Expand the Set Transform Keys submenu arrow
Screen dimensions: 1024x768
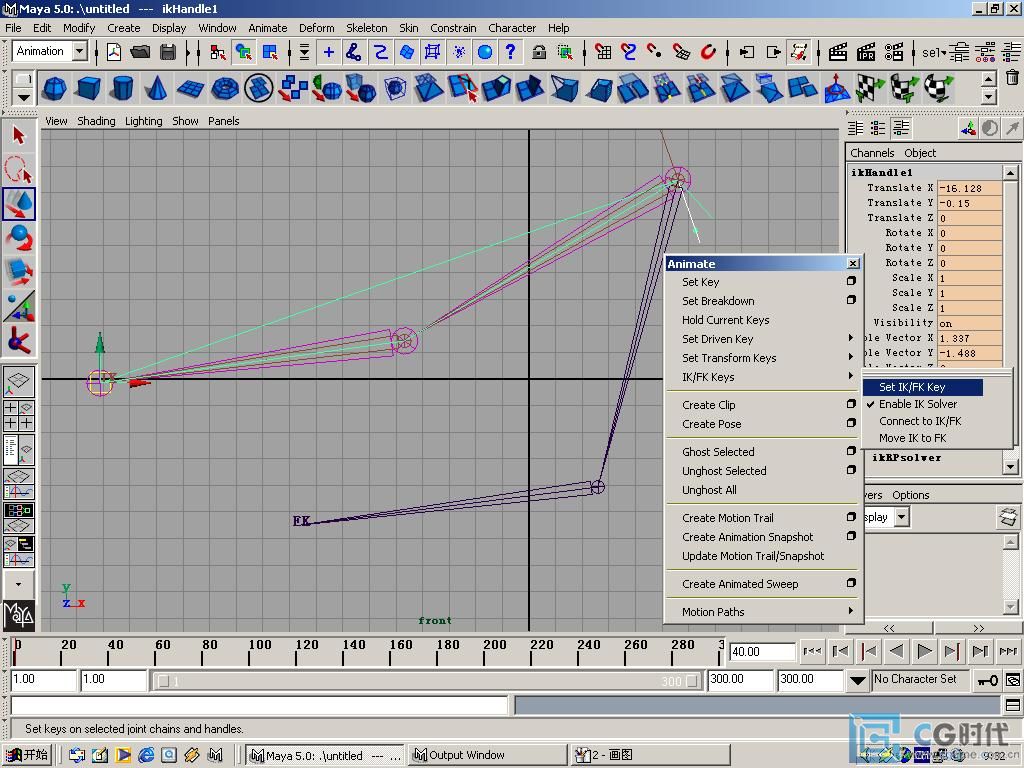[850, 357]
